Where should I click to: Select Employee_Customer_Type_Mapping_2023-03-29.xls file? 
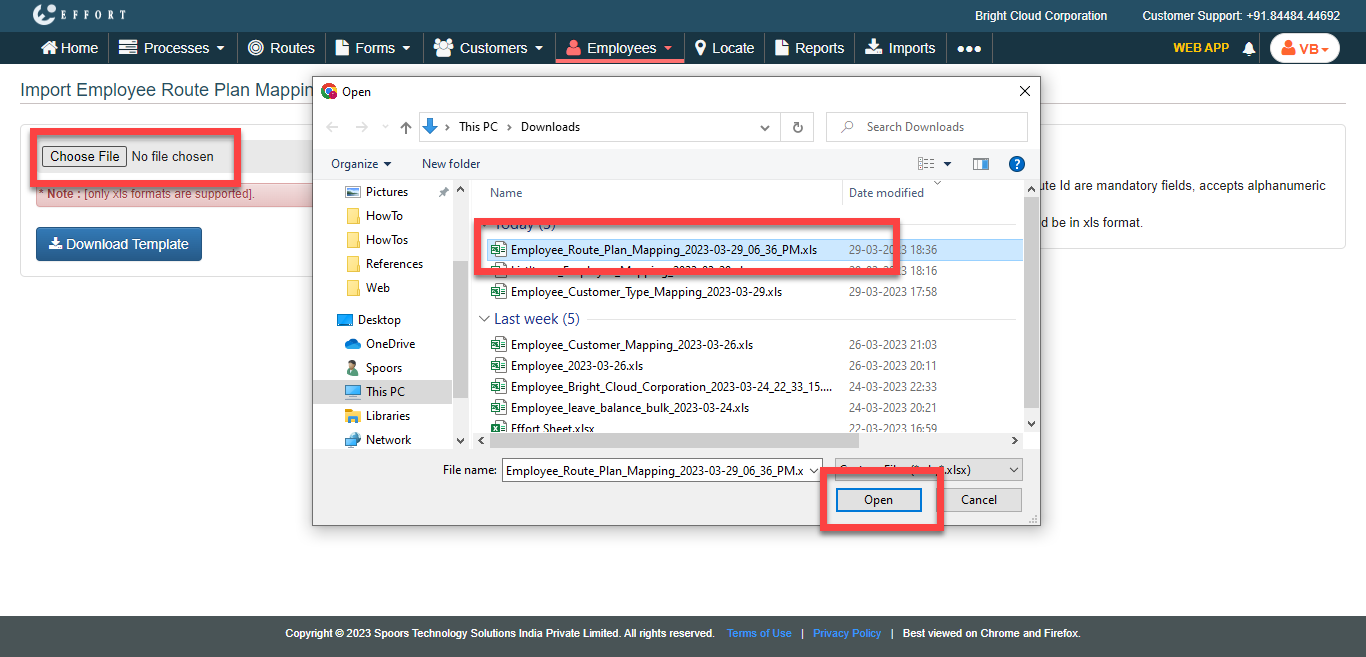[x=646, y=292]
